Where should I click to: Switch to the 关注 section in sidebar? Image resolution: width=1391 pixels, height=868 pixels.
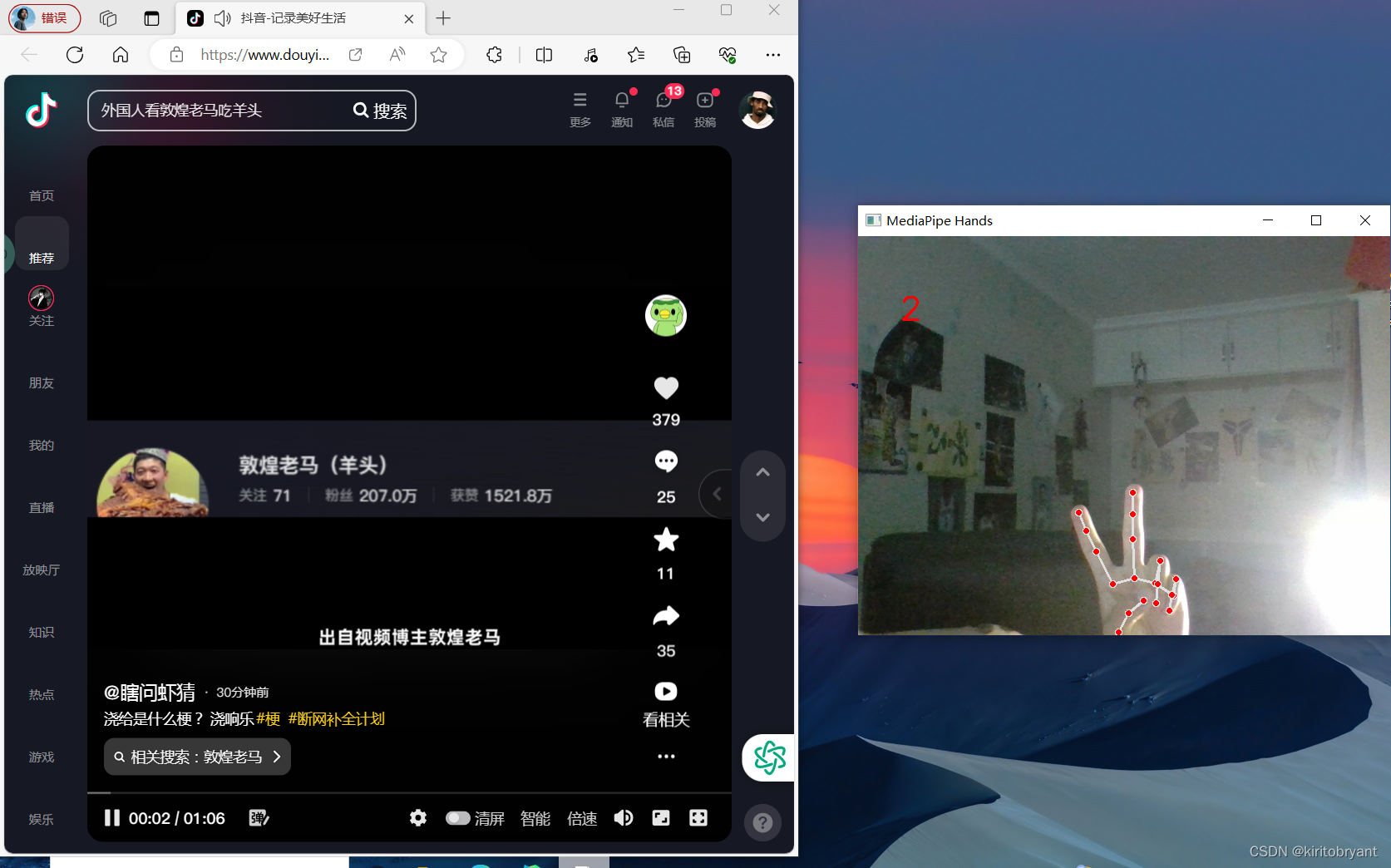click(42, 306)
